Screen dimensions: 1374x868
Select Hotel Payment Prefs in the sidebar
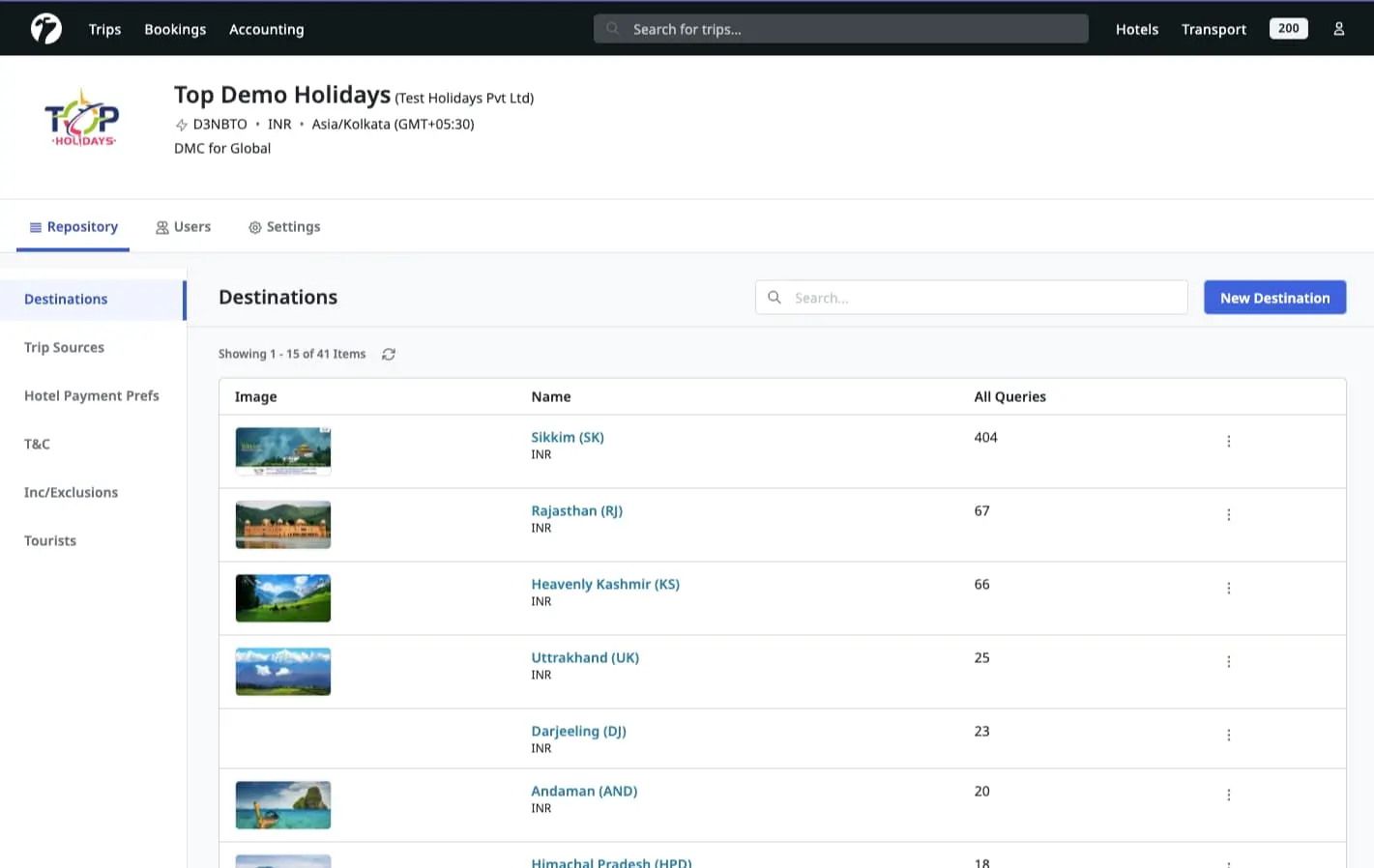pyautogui.click(x=92, y=396)
